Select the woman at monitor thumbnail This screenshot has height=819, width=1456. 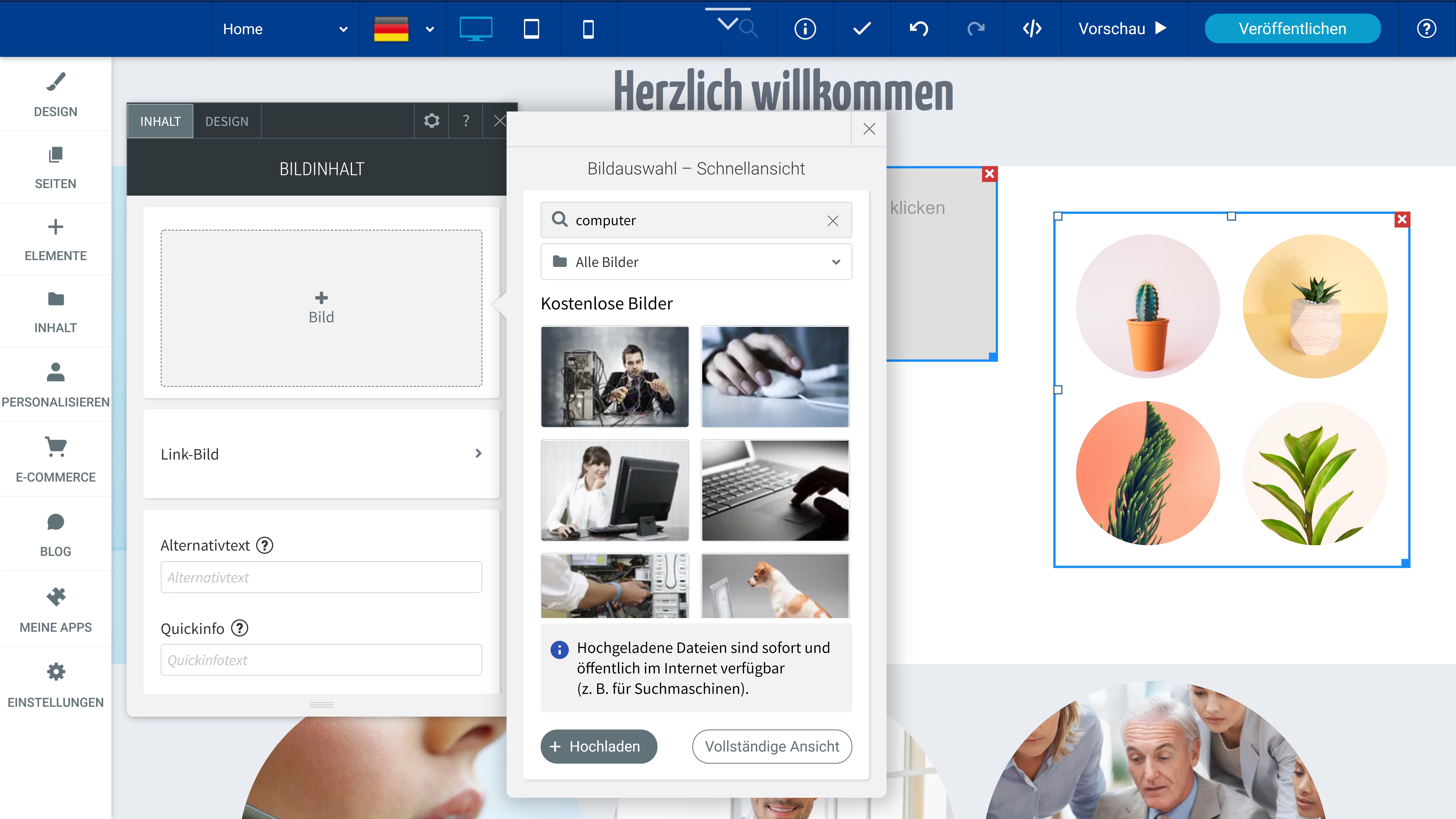point(615,490)
